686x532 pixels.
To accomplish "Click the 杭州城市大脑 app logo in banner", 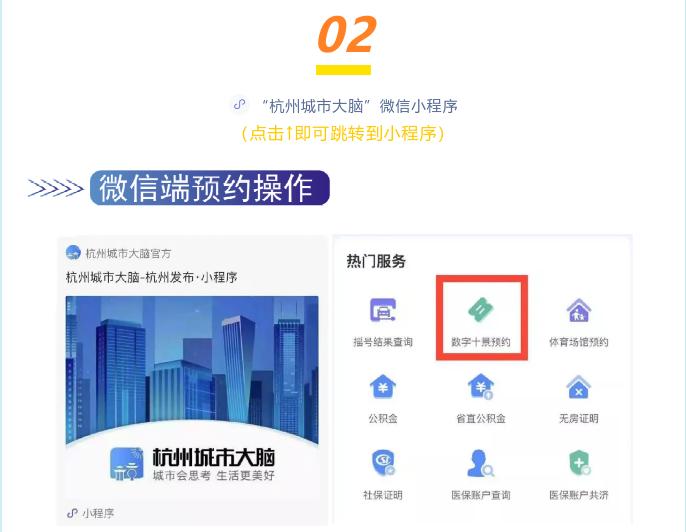I will (x=127, y=464).
